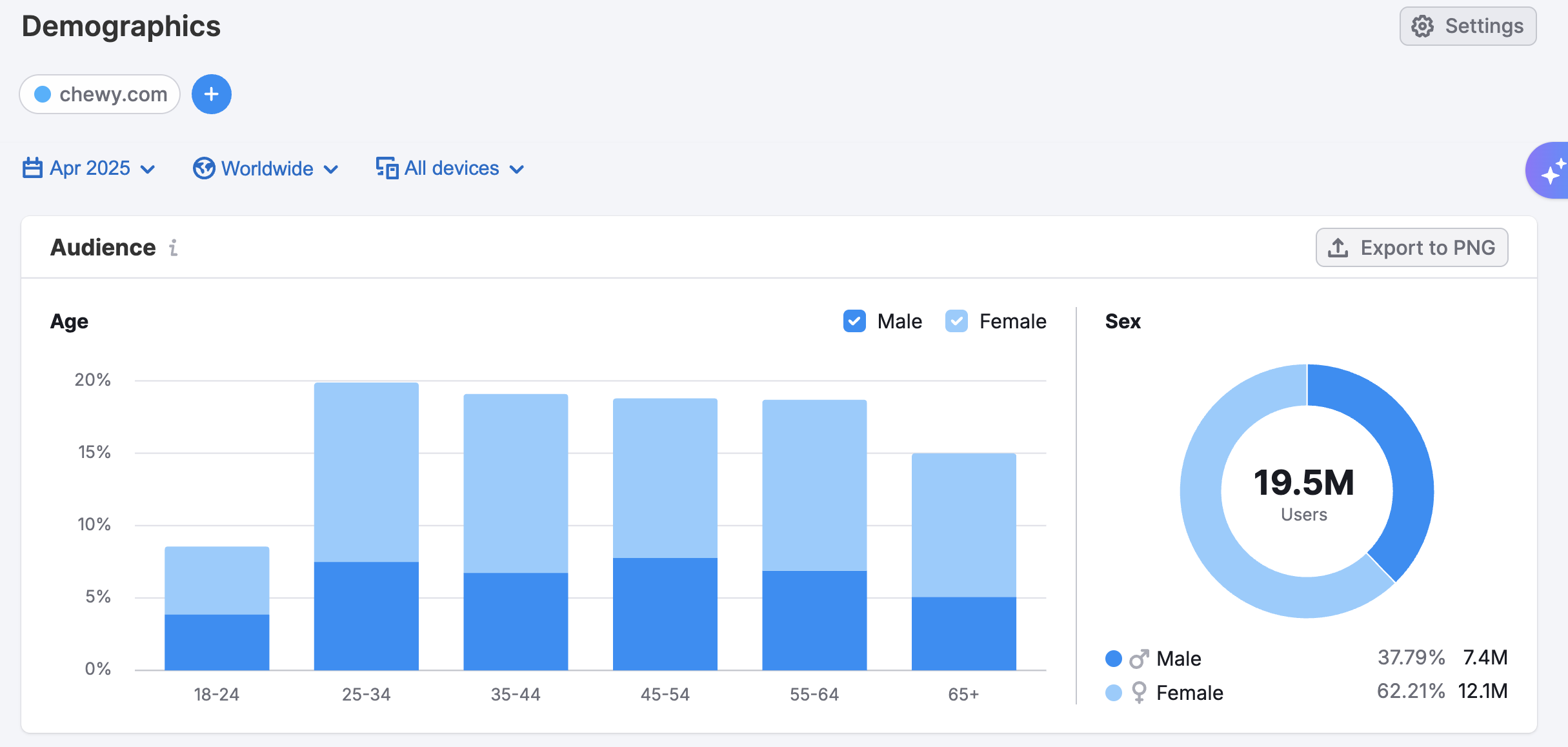Click the export upload arrow icon
This screenshot has width=1568, height=747.
tap(1338, 248)
